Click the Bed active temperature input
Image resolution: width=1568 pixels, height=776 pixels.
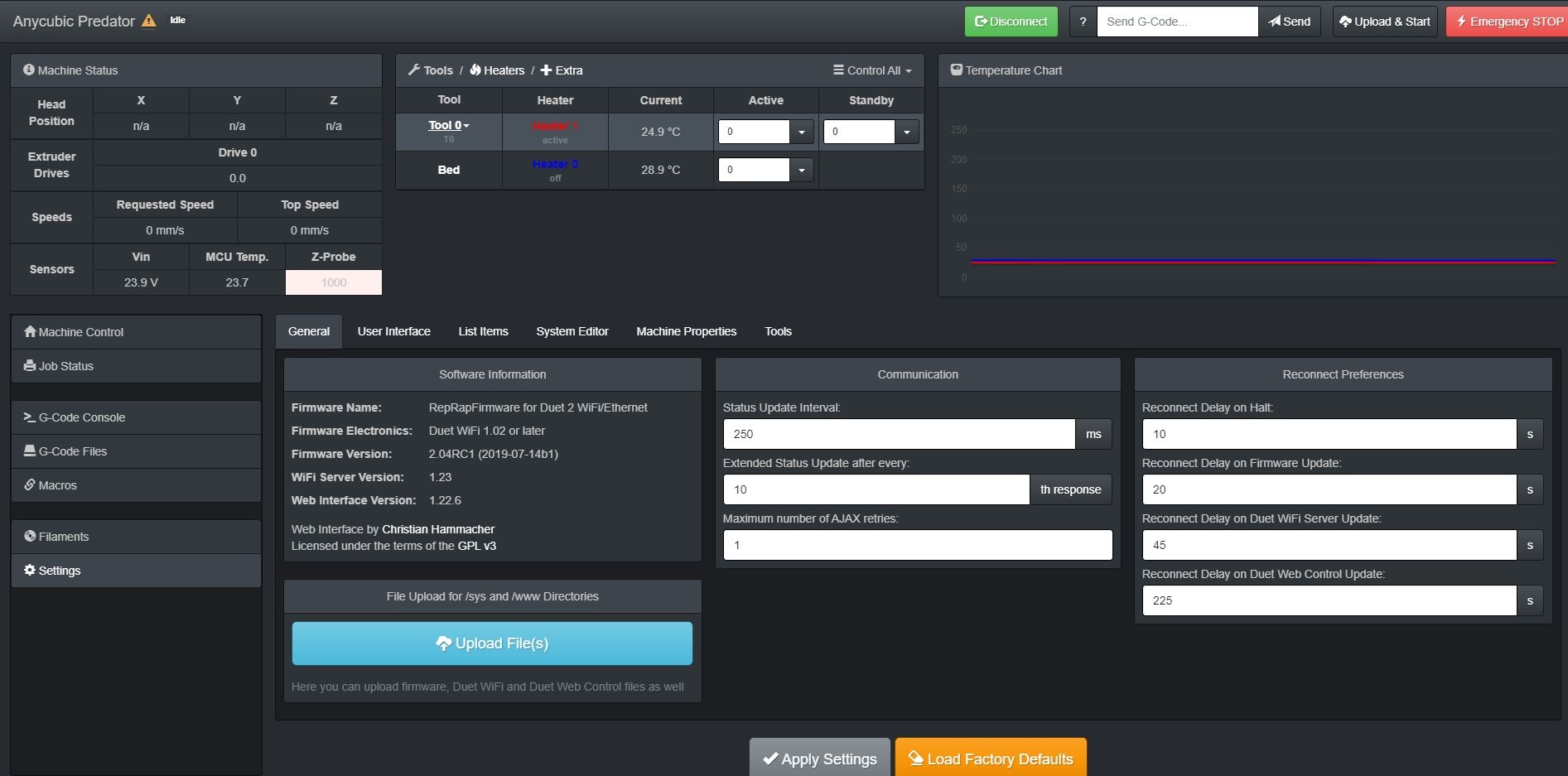754,170
